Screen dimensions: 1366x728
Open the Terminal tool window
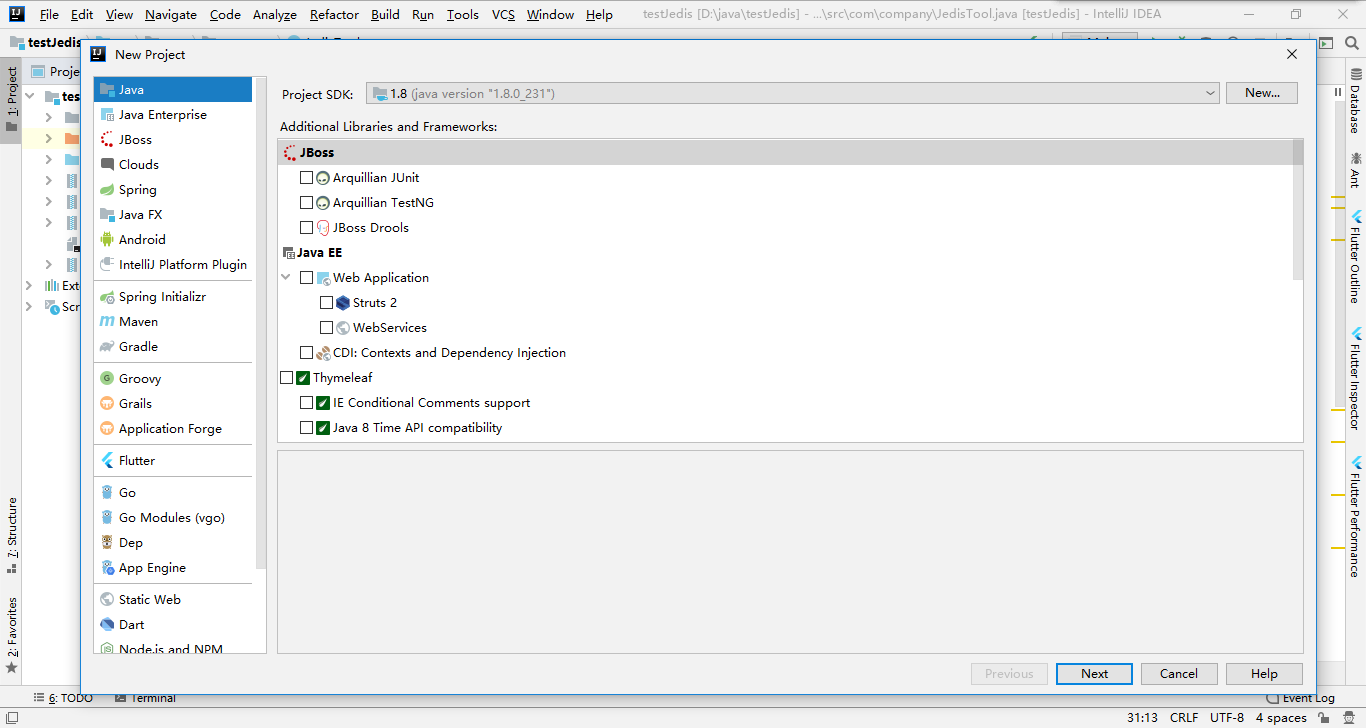pos(154,697)
